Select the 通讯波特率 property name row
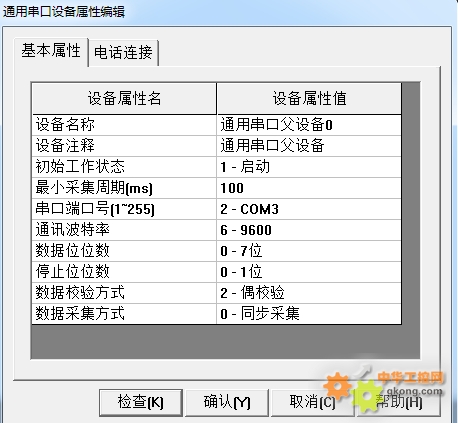Viewport: 458px width, 423px height. 124,230
